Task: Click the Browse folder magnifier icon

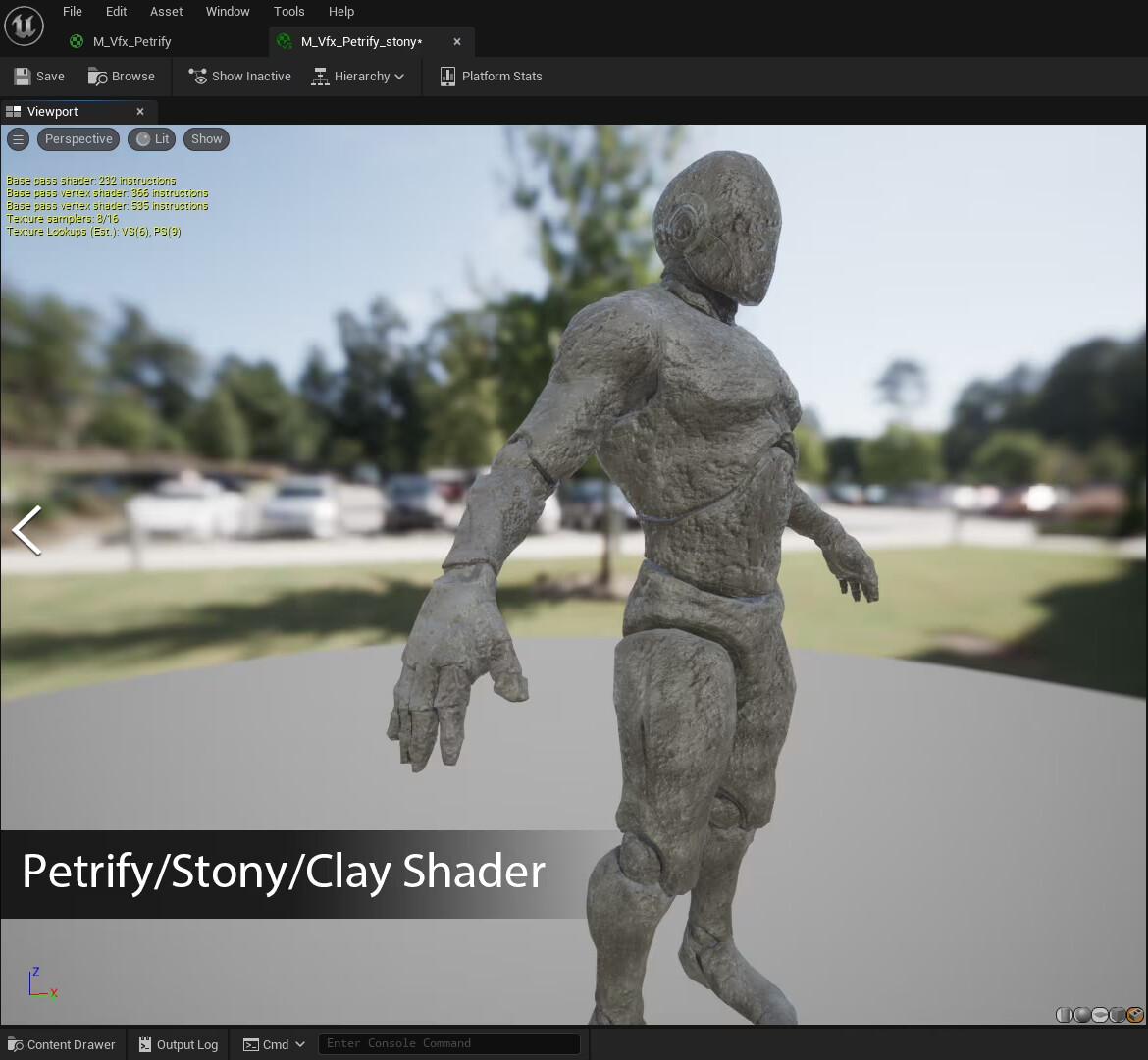Action: pos(97,77)
